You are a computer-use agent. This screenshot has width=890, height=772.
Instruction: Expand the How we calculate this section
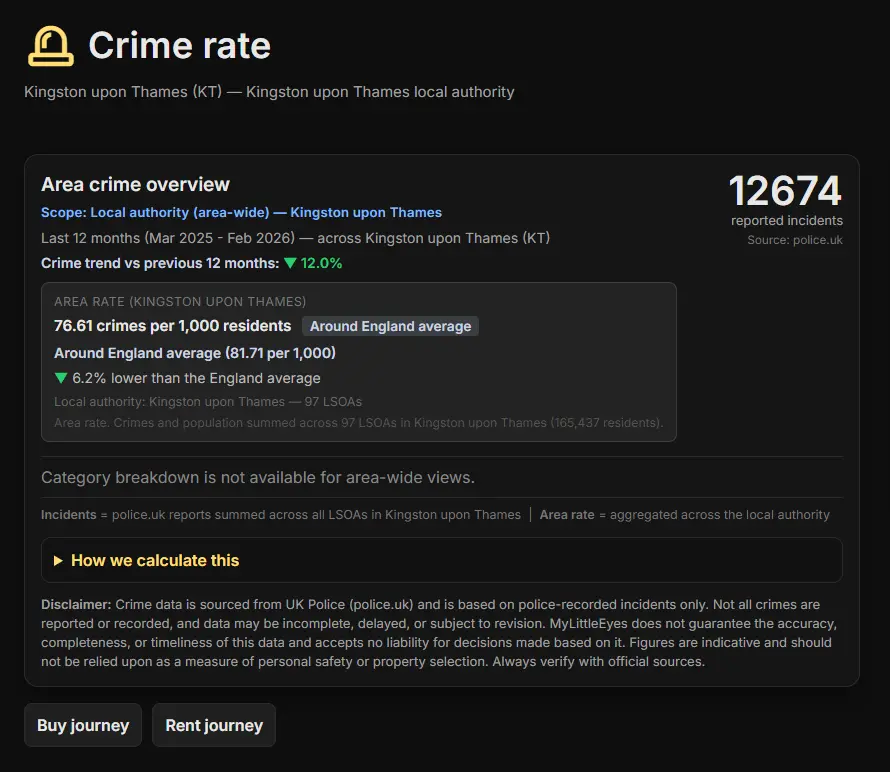155,561
